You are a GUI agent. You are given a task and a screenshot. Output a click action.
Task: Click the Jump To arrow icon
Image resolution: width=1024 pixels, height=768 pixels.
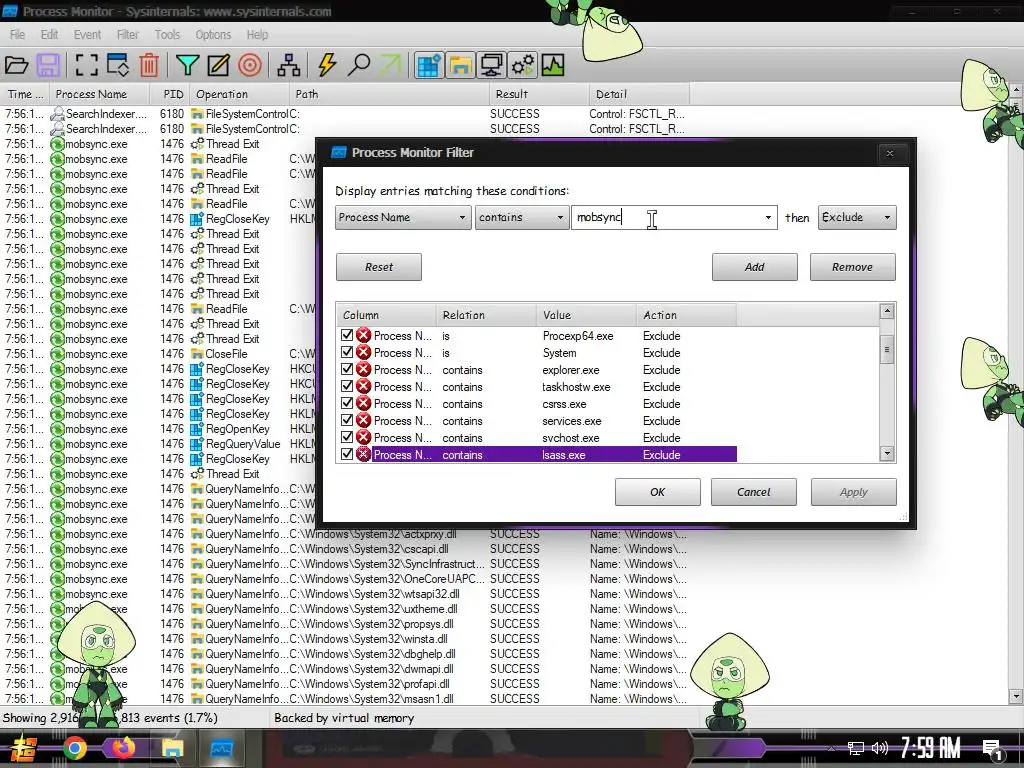390,65
